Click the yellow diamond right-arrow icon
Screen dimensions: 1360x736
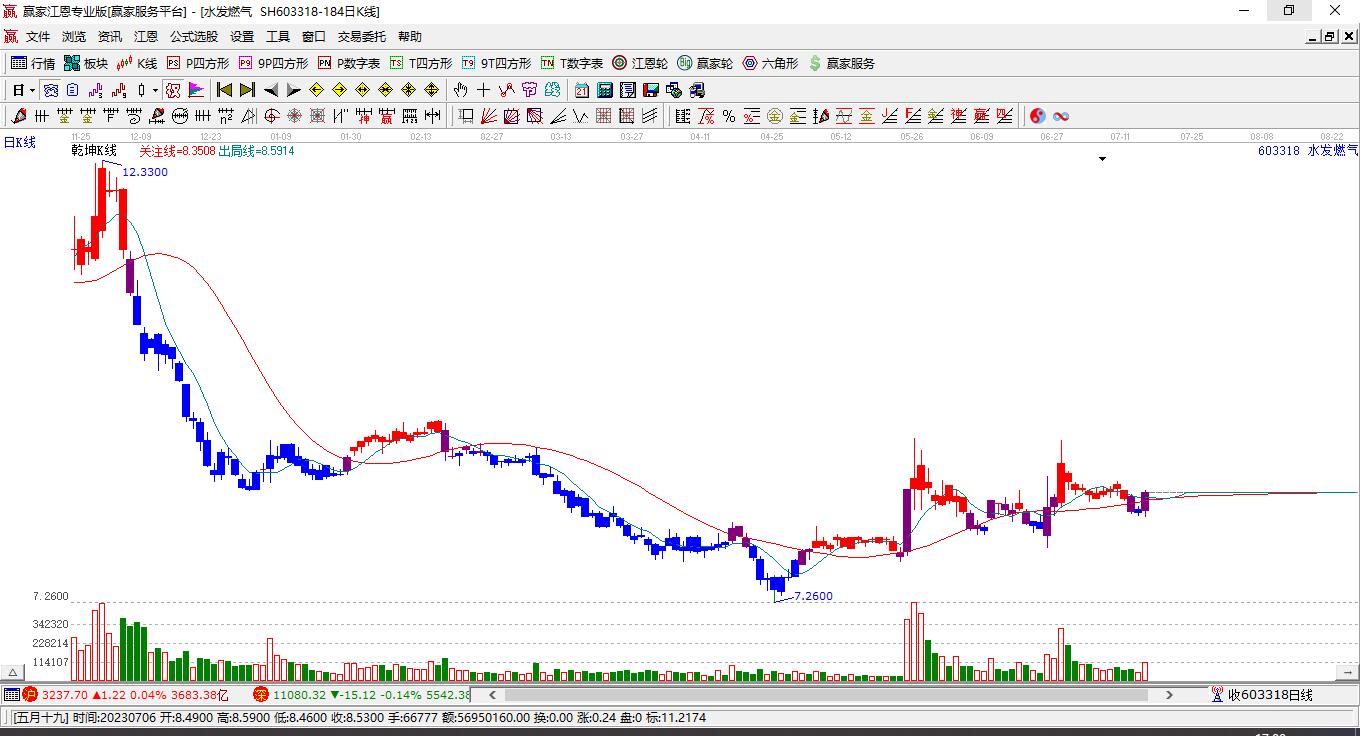340,90
